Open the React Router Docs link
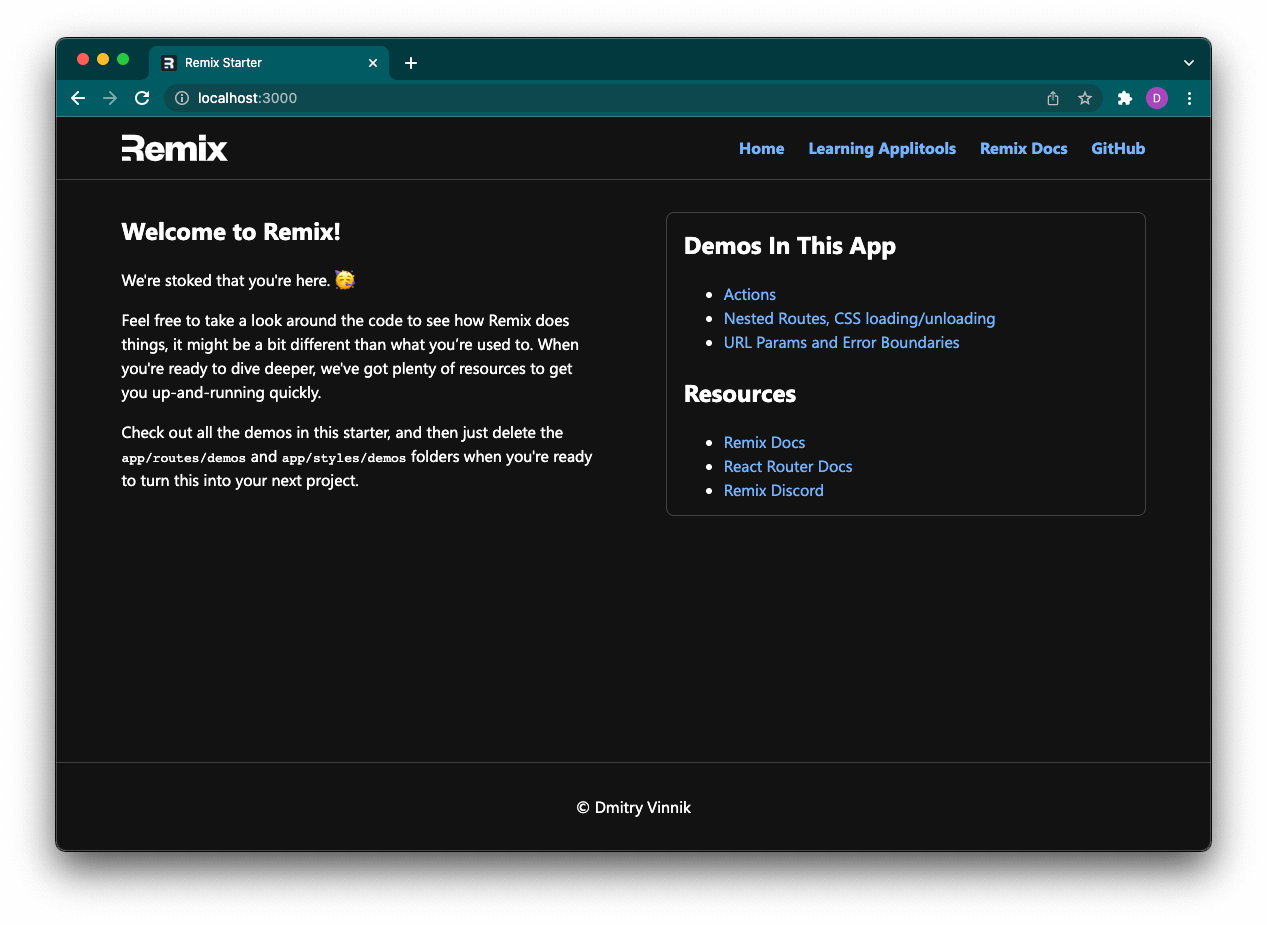This screenshot has width=1267, height=925. click(x=788, y=466)
